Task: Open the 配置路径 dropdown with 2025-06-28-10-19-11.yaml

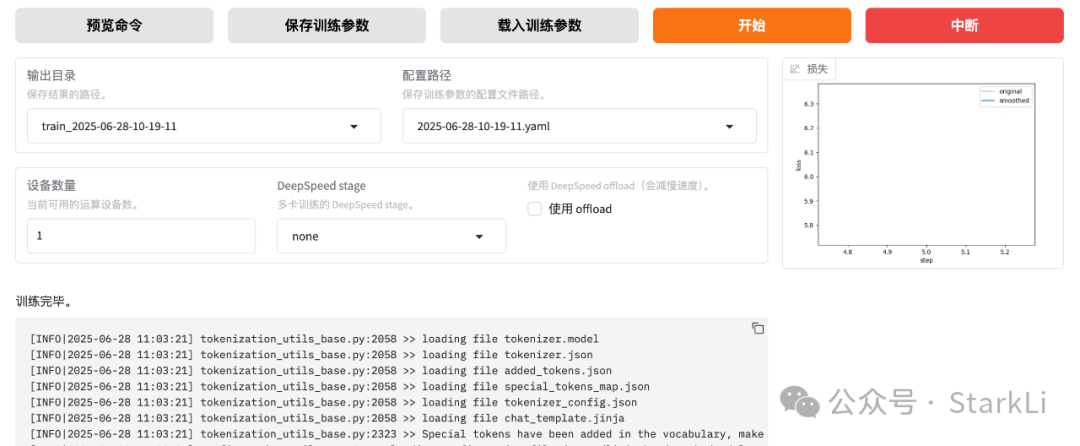Action: tap(579, 126)
